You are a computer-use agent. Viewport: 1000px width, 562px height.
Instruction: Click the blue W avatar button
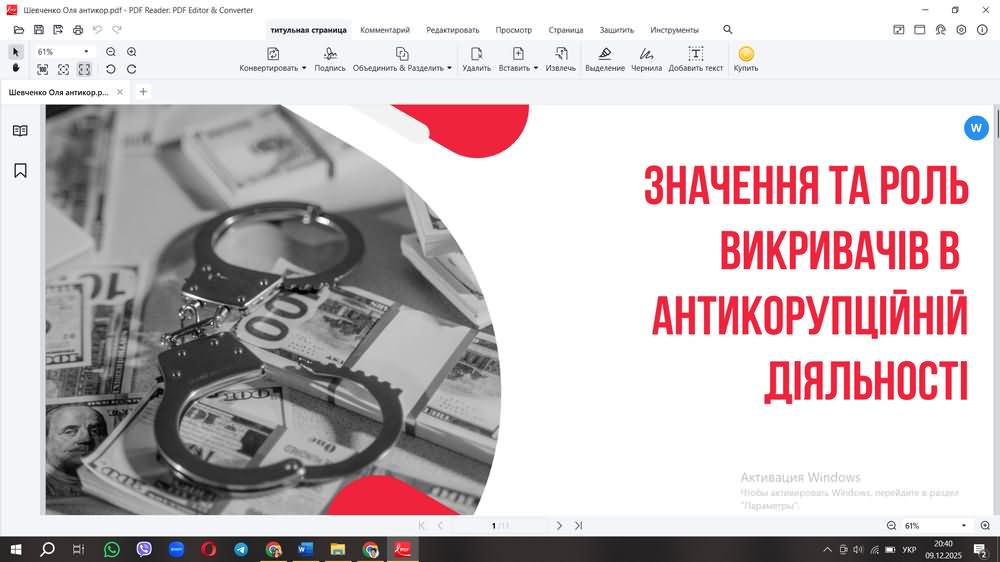(x=976, y=128)
